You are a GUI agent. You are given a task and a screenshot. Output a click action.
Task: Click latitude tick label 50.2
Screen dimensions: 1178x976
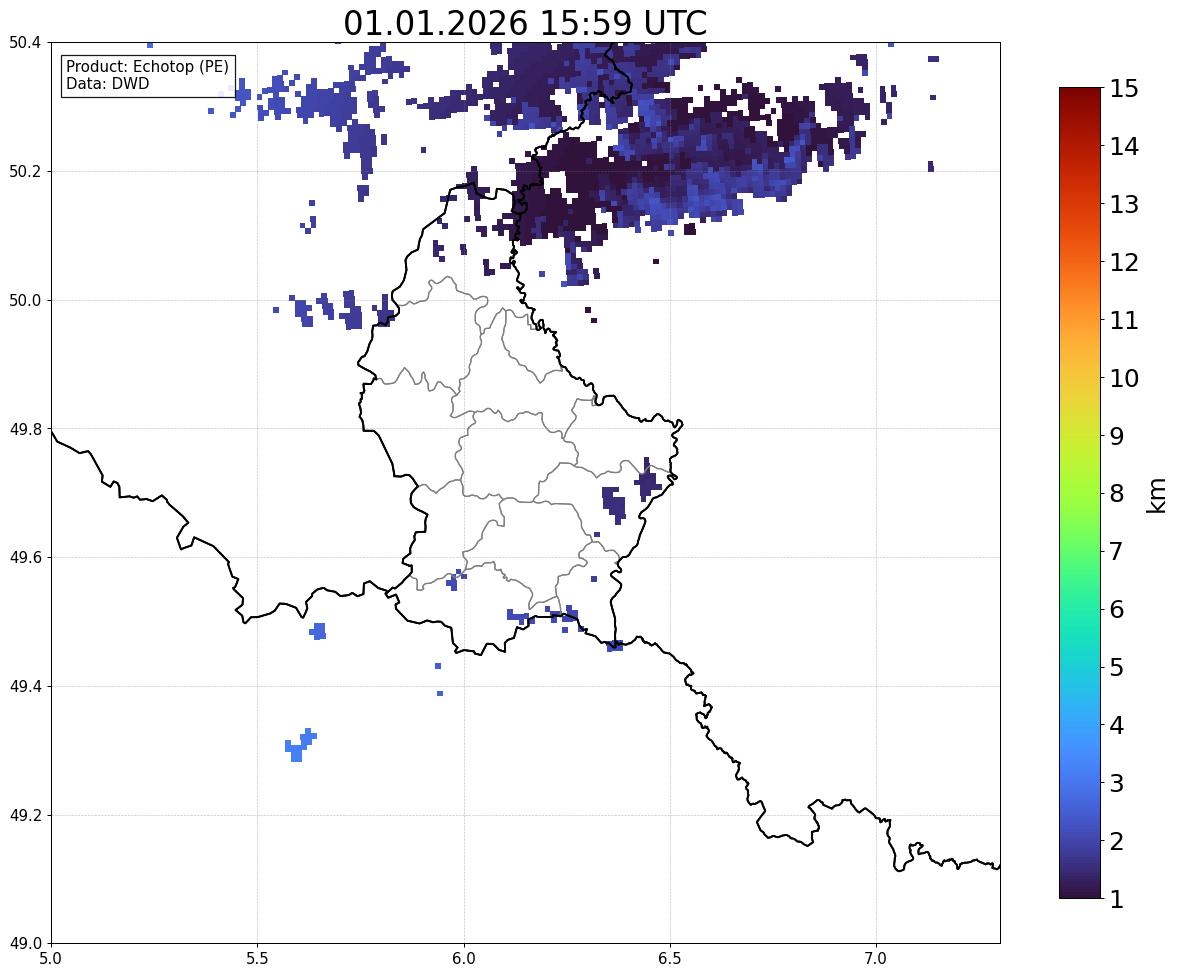click(24, 171)
